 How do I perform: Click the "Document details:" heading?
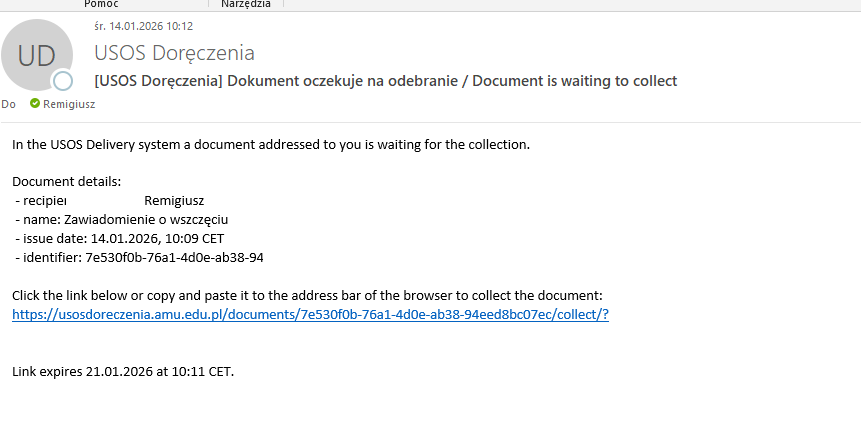(66, 181)
